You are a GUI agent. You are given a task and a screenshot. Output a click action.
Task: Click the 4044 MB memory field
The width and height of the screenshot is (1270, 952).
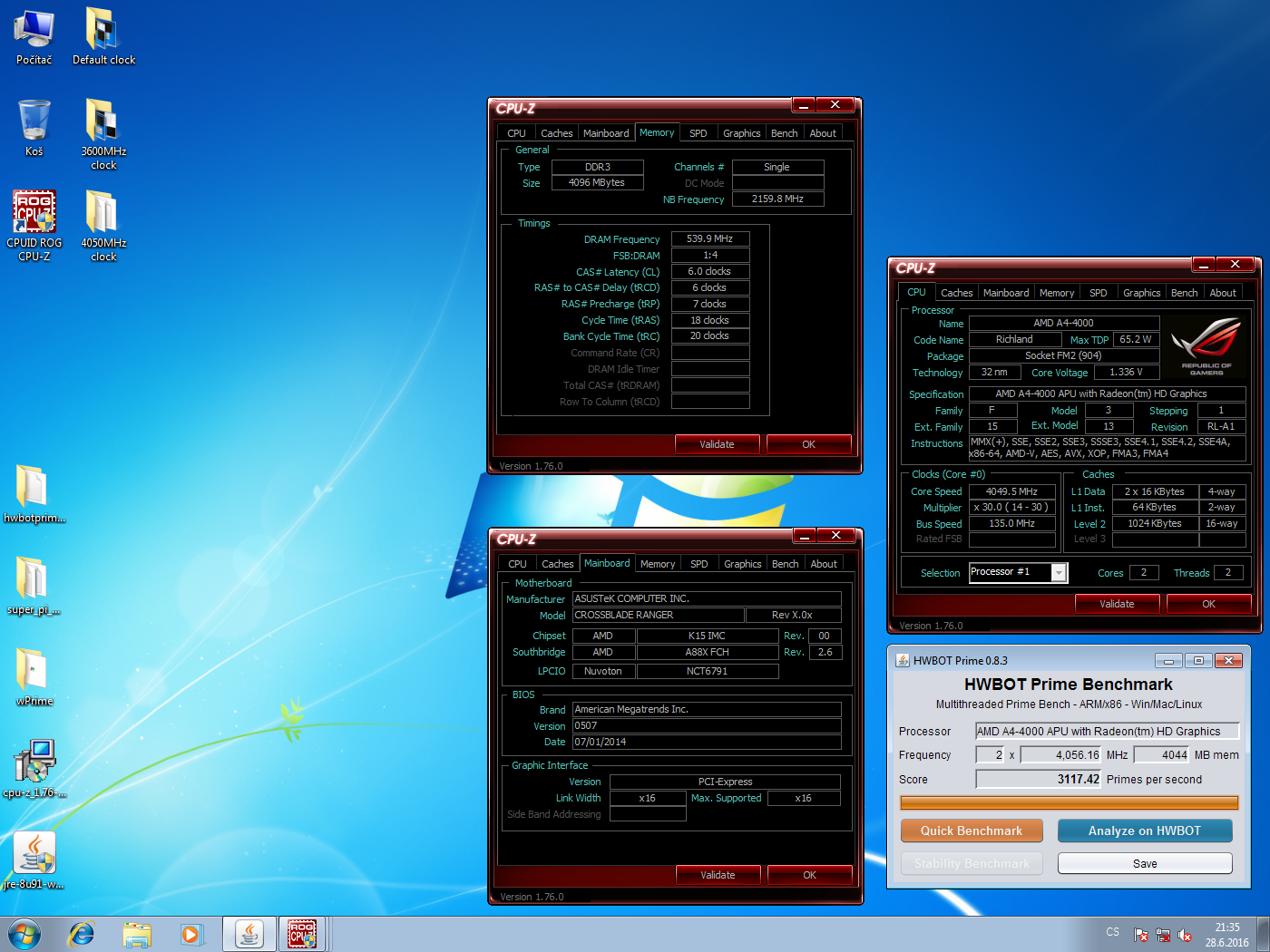click(x=1161, y=754)
